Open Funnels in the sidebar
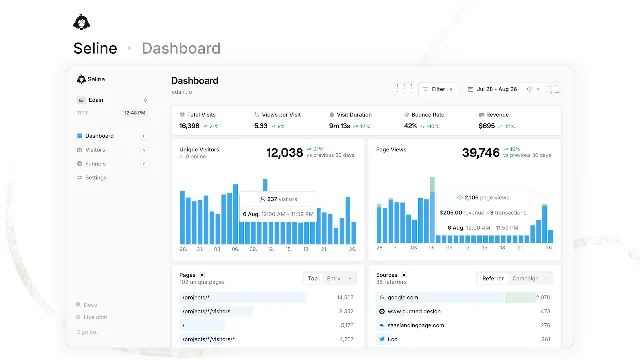Screen dimensions: 640x360 pos(95,164)
